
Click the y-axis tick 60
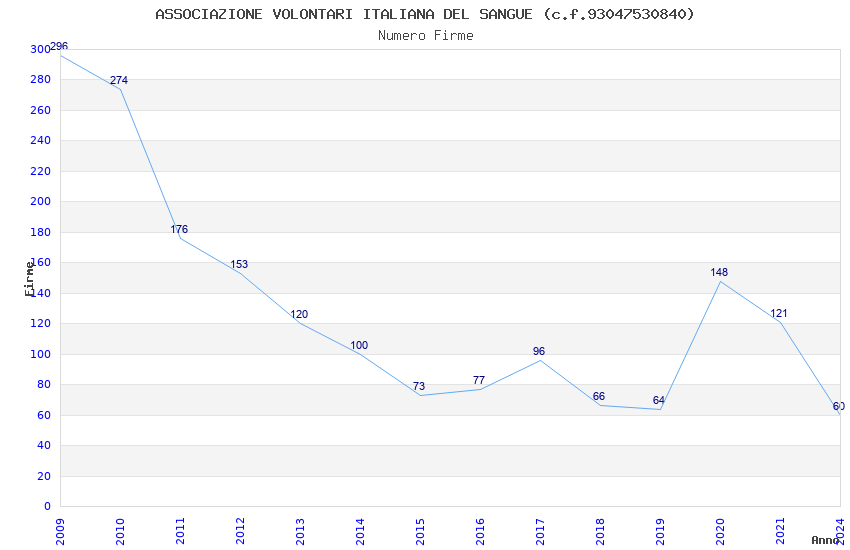click(x=43, y=416)
